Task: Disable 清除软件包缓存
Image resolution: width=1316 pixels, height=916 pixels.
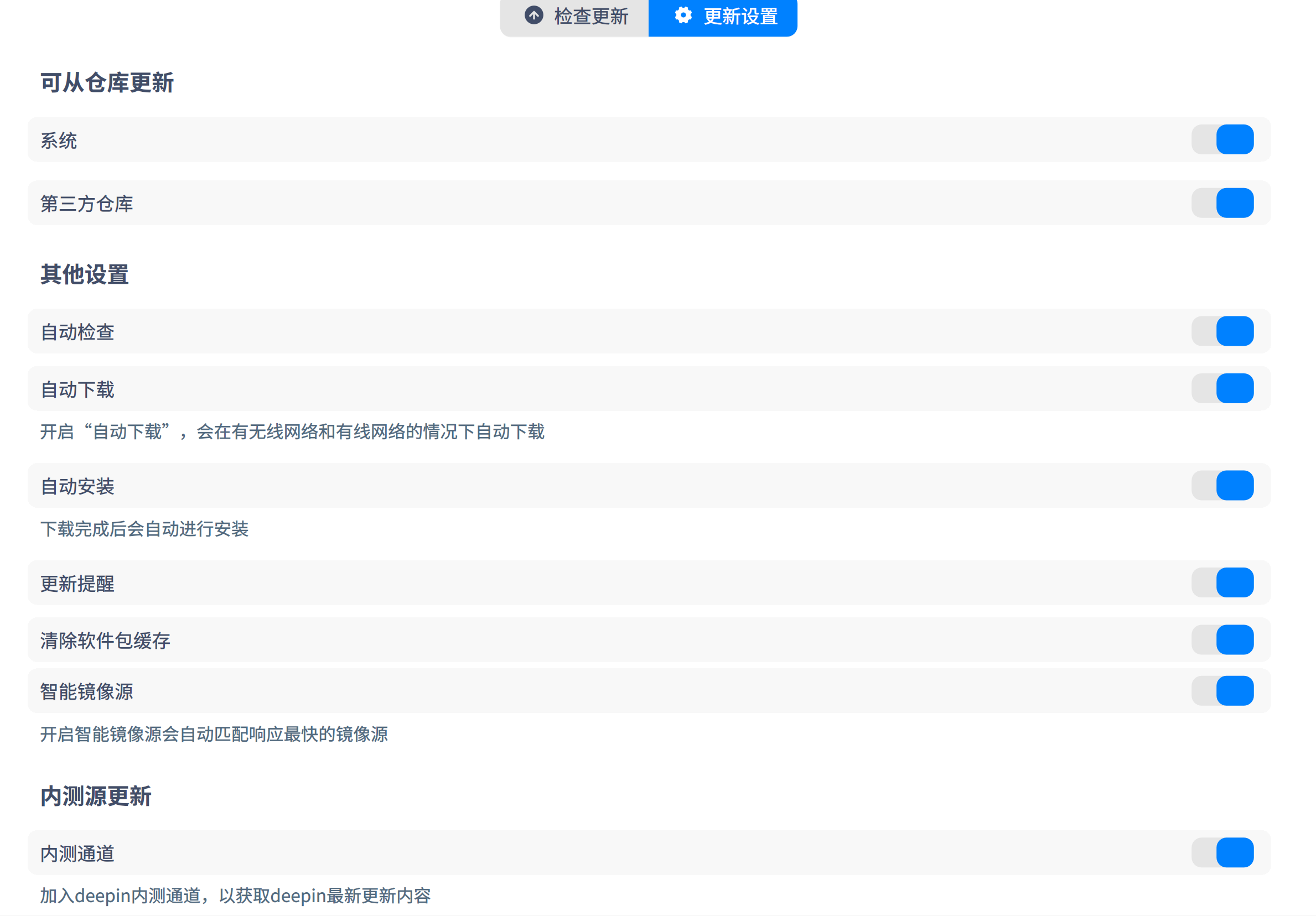Action: (1223, 640)
